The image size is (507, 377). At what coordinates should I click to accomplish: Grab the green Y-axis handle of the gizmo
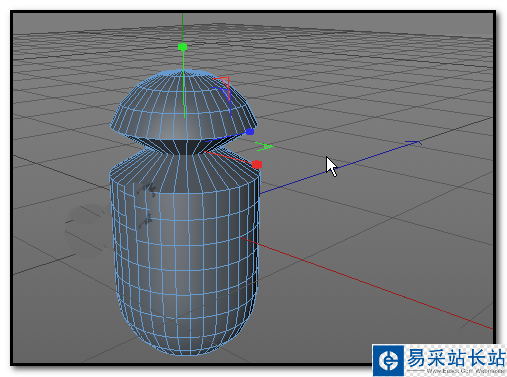click(182, 47)
